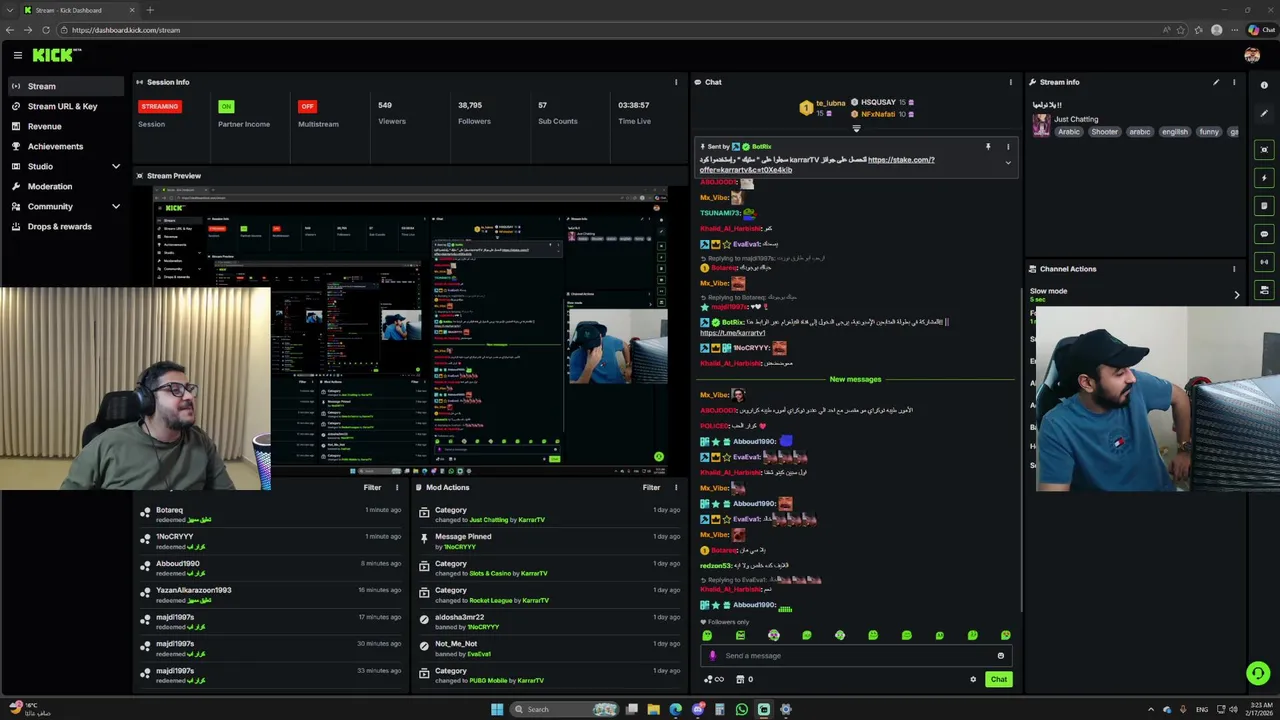Screen dimensions: 1280x720
Task: Click the store icon showing 0
Action: click(x=744, y=680)
